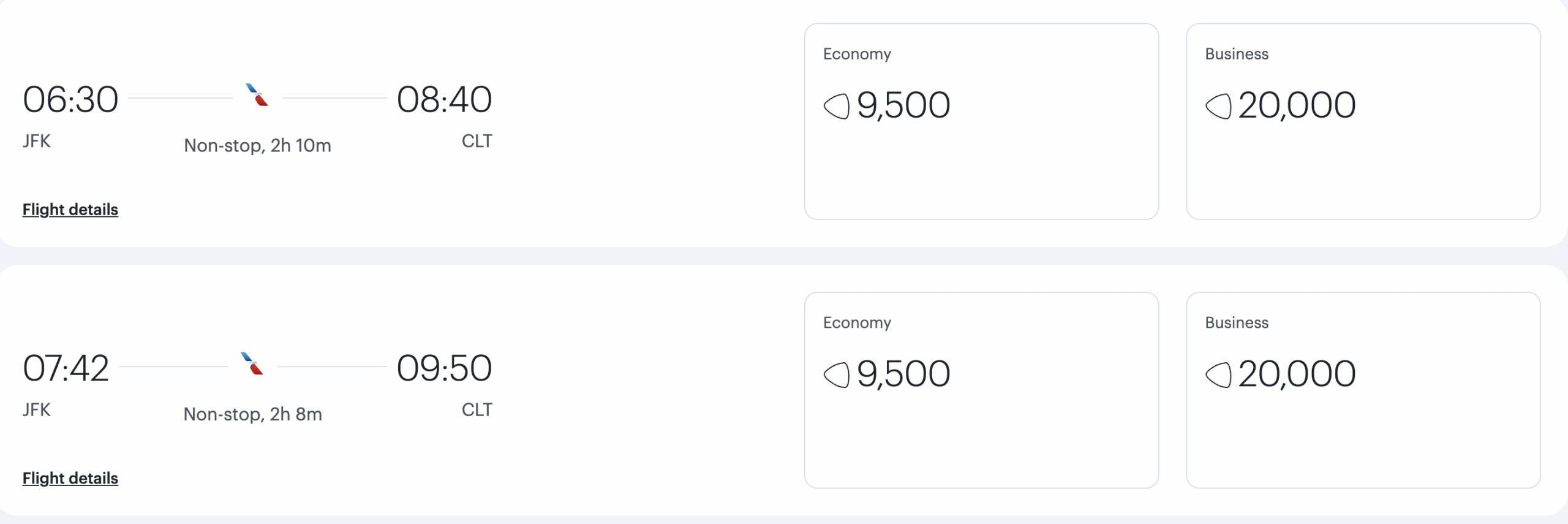Select Business fare for the 07:42 flight
The image size is (1568, 524).
coord(1363,389)
